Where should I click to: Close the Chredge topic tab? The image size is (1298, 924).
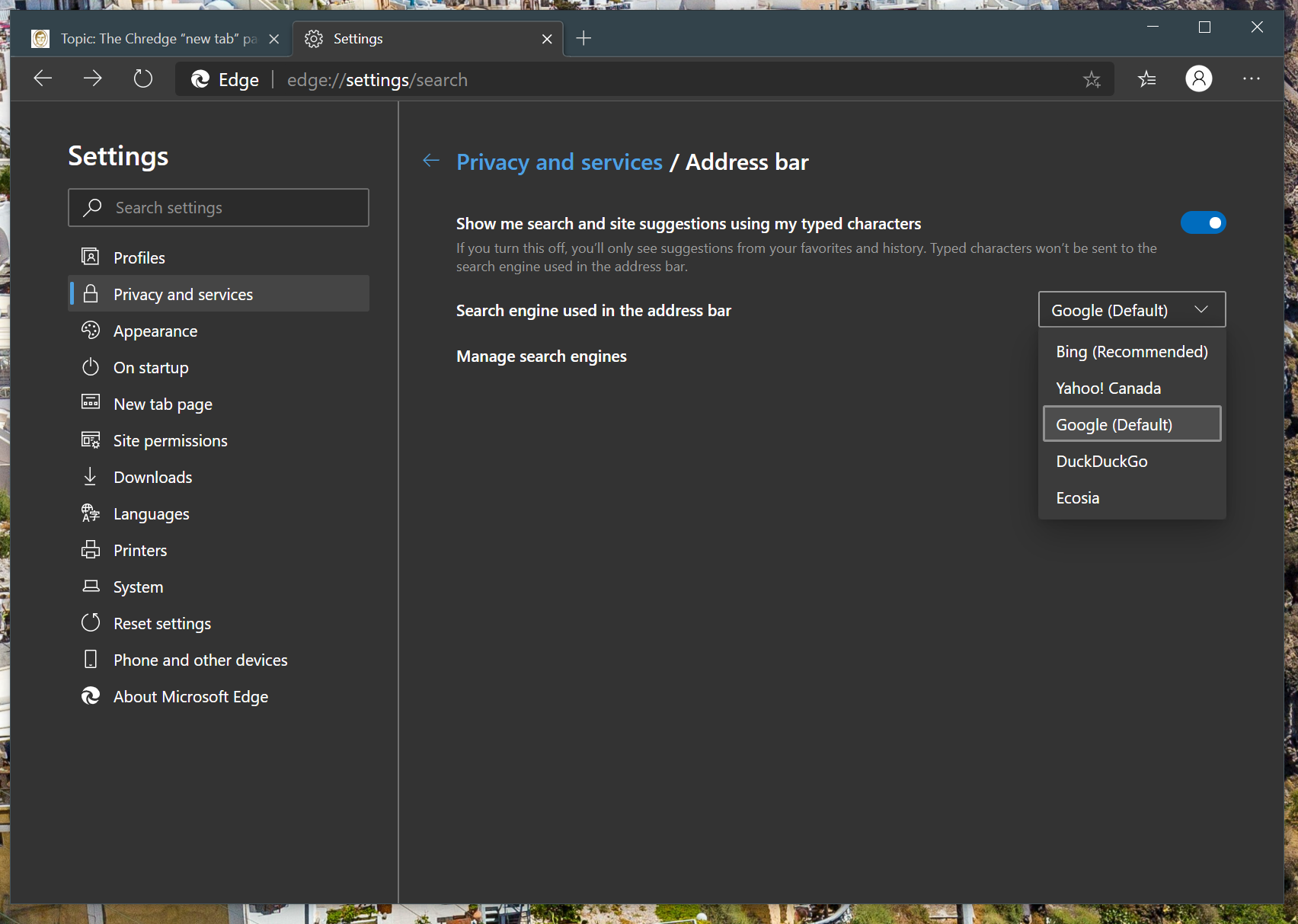coord(274,39)
